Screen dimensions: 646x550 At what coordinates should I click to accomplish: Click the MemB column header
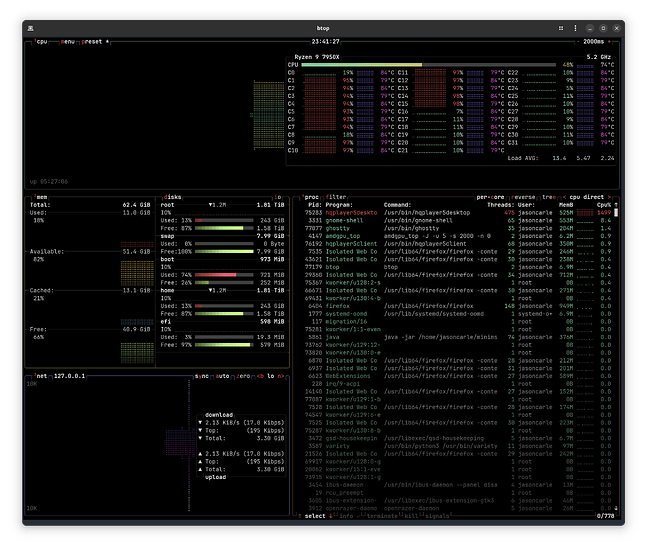[x=566, y=205]
